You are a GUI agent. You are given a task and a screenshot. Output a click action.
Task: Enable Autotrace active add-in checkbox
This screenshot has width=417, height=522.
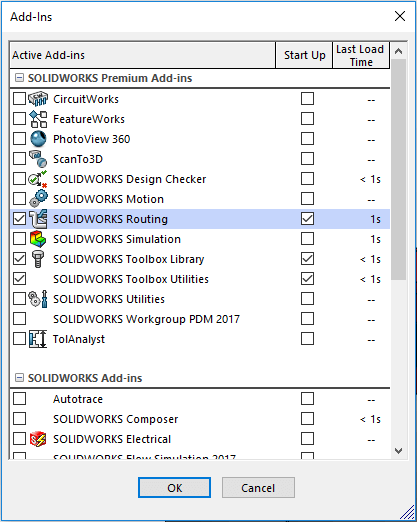click(19, 399)
